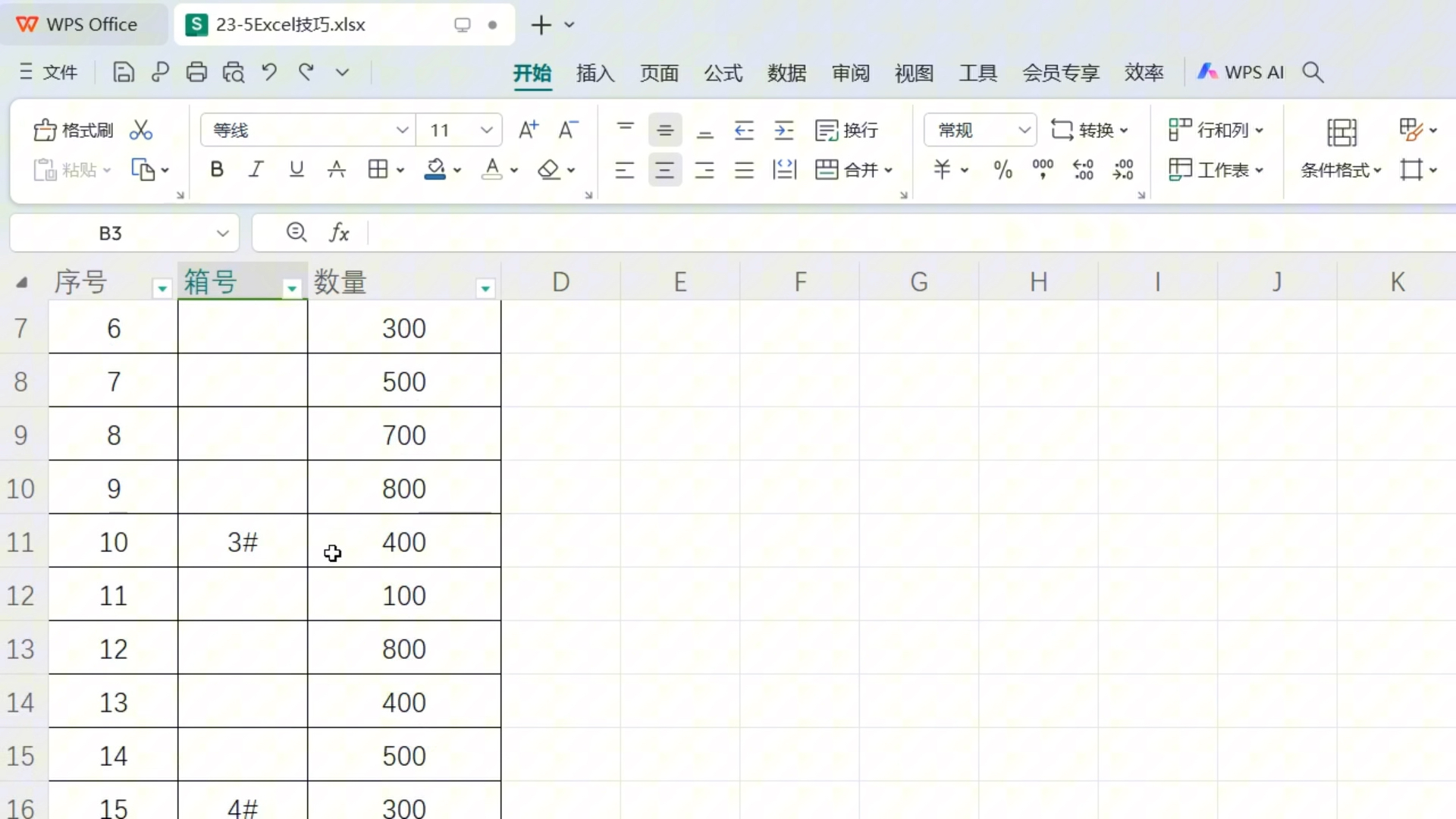The image size is (1456, 819).
Task: Toggle italic formatting
Action: pos(256,170)
